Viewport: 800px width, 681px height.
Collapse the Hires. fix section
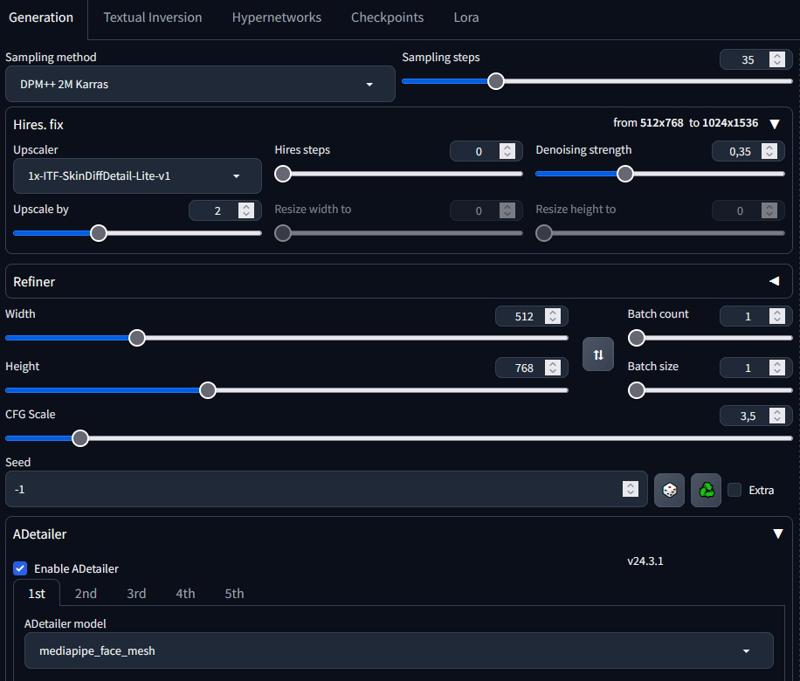point(774,124)
